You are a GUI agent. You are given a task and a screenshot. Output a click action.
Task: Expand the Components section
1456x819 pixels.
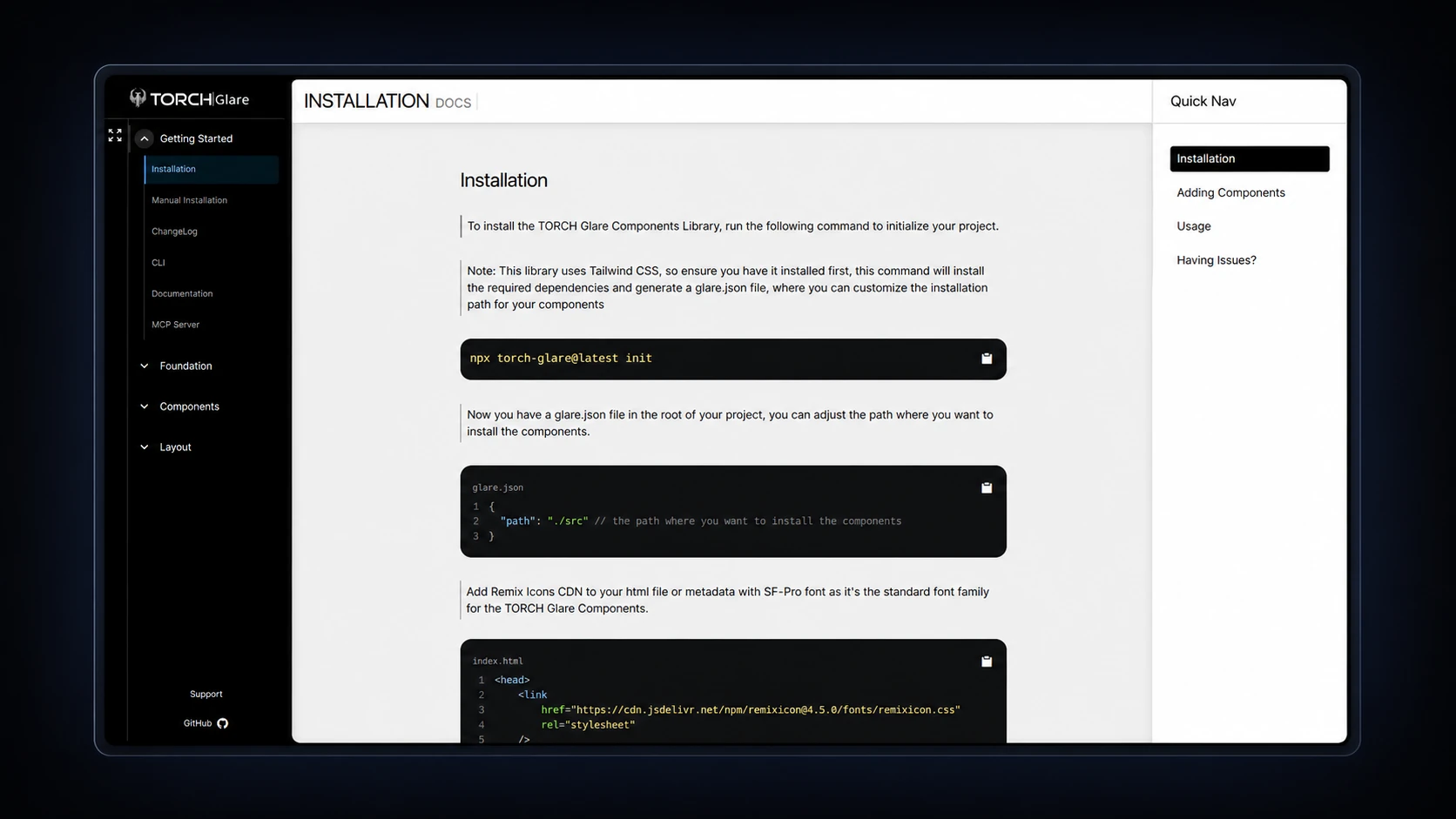click(x=145, y=406)
